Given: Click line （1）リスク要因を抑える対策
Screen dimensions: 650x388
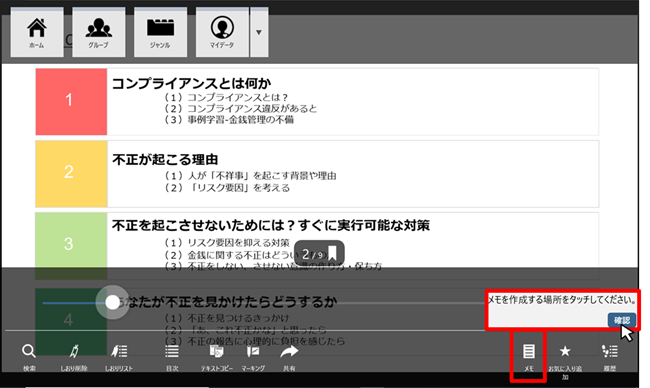Looking at the screenshot, I should [x=226, y=242].
